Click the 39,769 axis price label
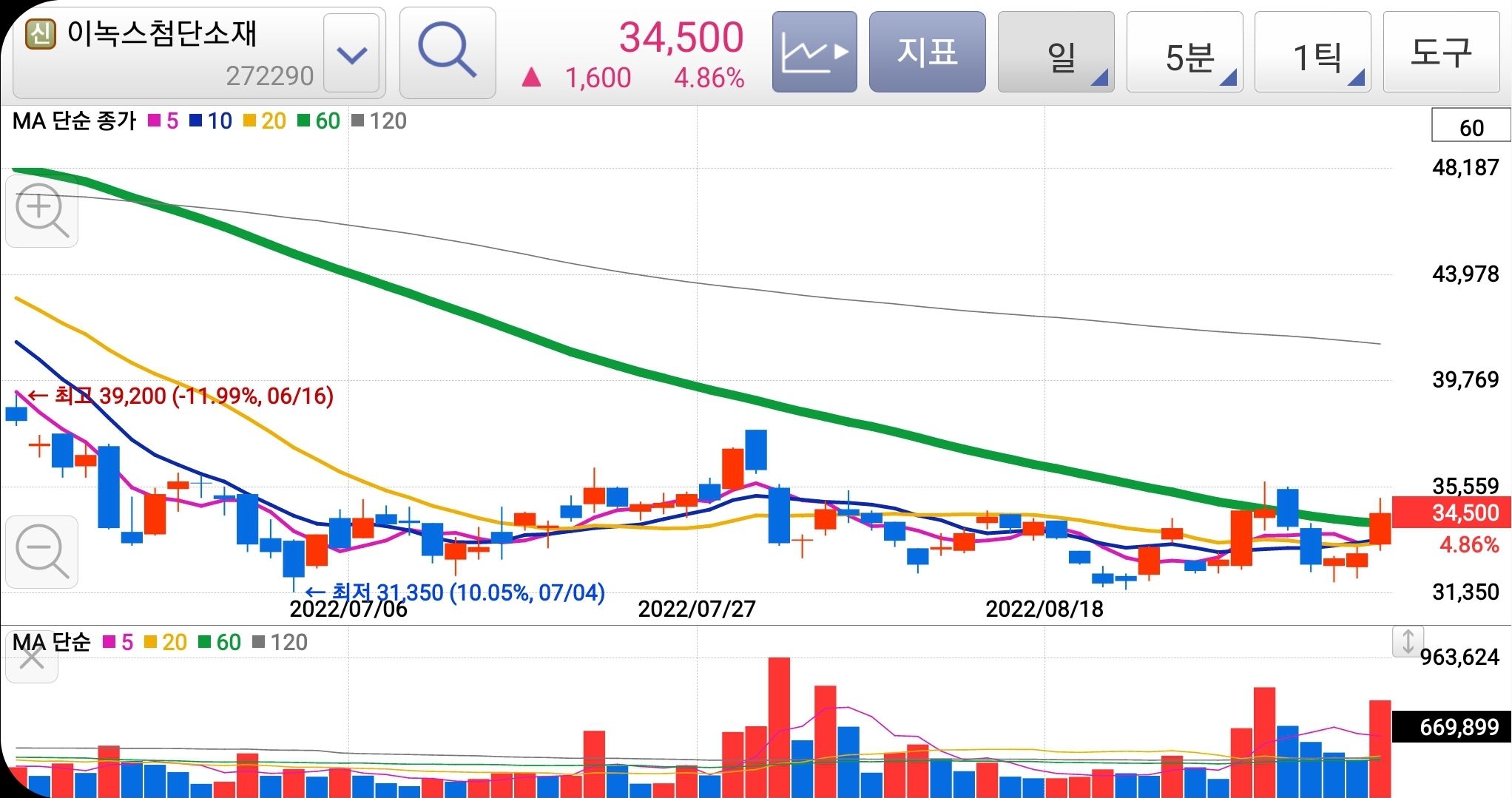 1465,380
